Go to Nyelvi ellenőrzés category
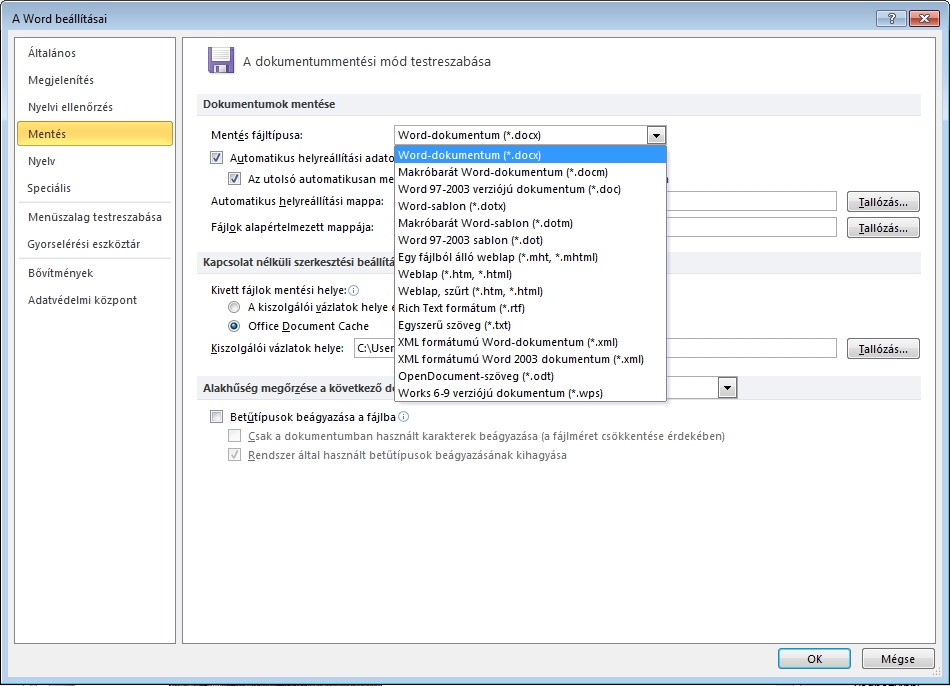This screenshot has height=686, width=950. [x=95, y=107]
